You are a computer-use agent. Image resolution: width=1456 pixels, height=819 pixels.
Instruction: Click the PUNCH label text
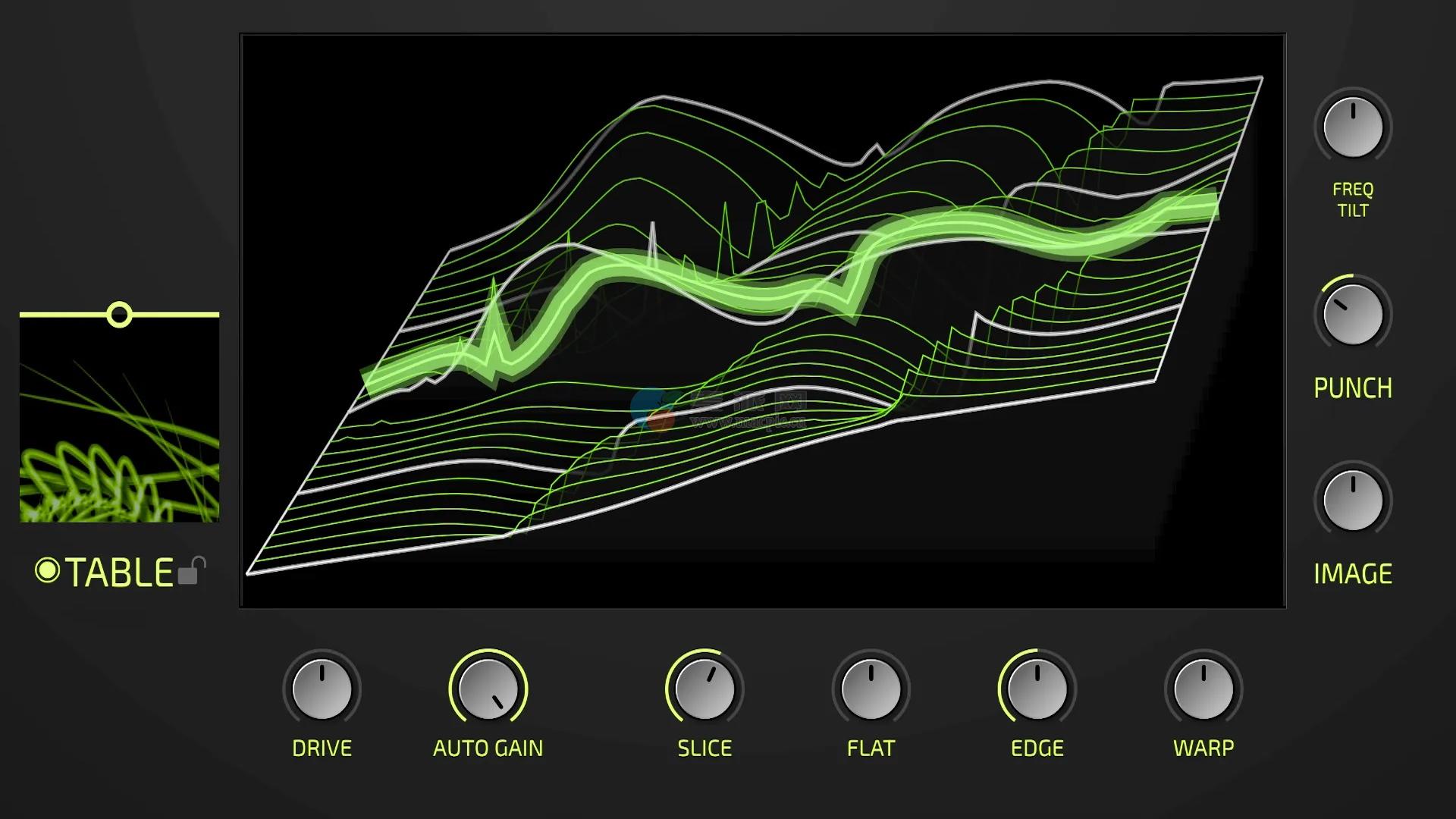pos(1353,388)
